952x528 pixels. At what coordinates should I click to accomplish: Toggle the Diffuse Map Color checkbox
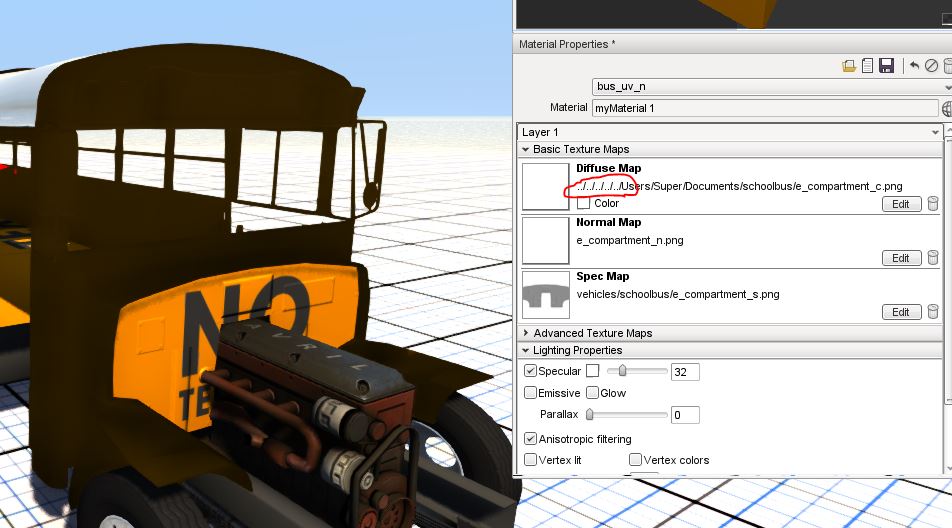[583, 203]
